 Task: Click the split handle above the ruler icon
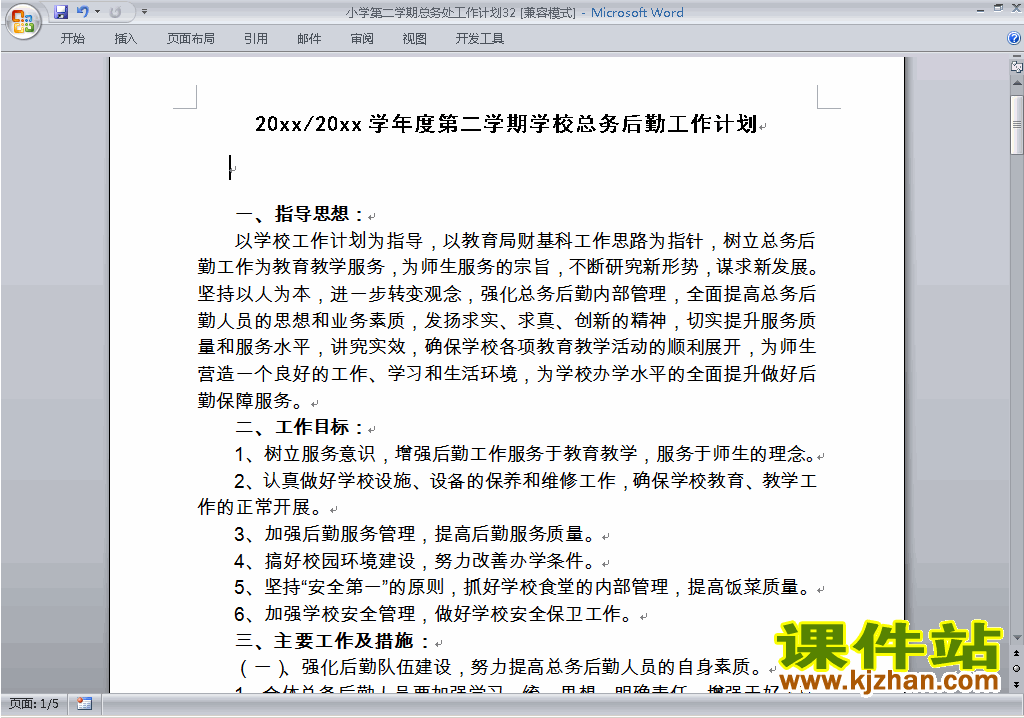(1017, 56)
